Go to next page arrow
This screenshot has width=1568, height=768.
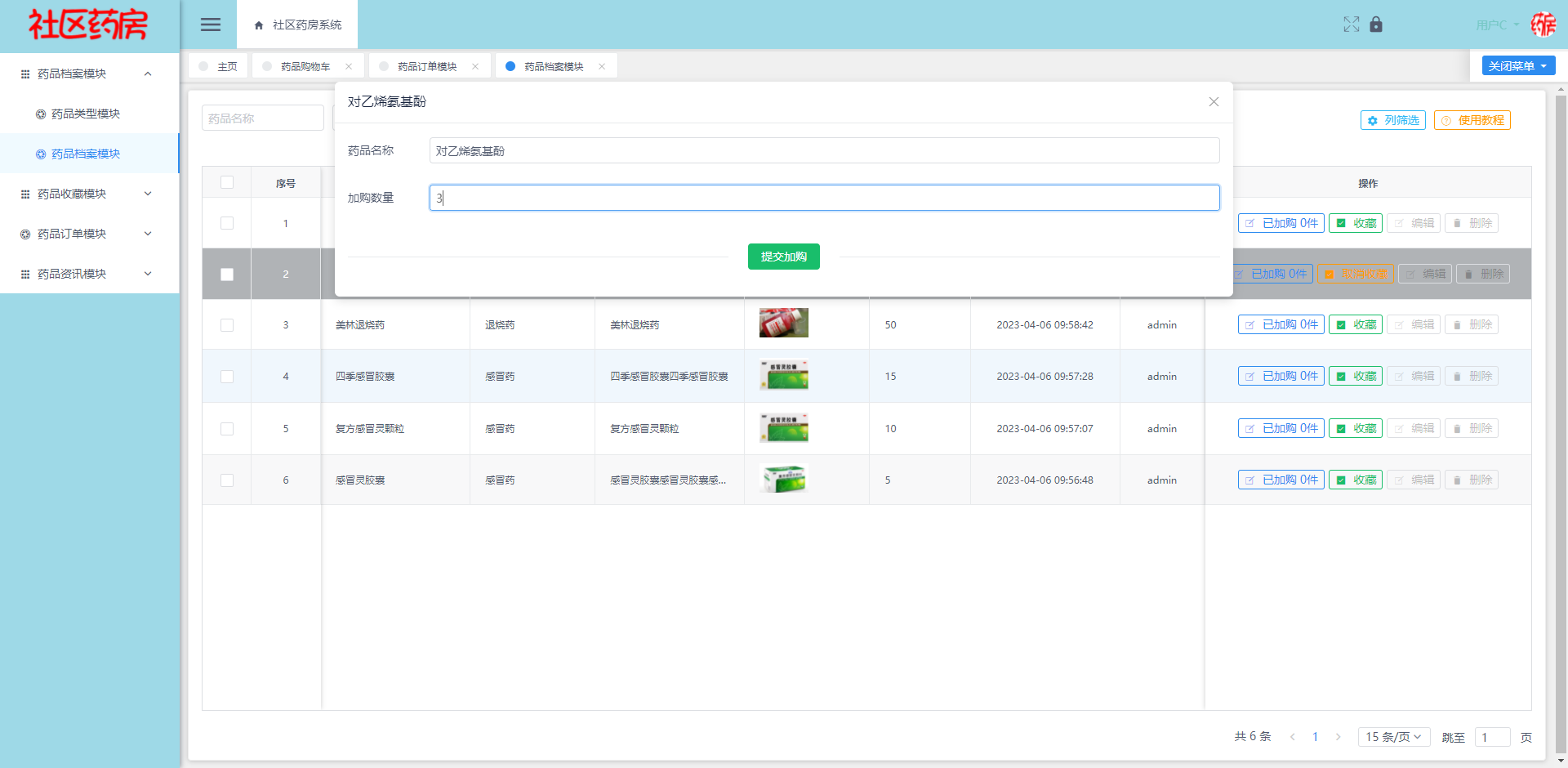point(1338,737)
